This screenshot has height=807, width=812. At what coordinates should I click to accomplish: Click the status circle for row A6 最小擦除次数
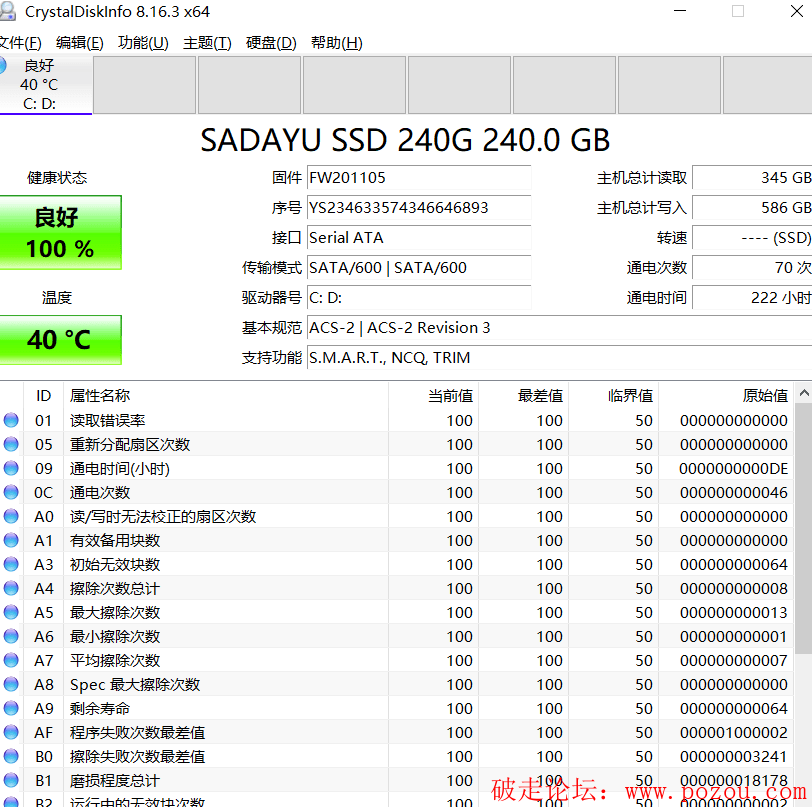tap(11, 636)
